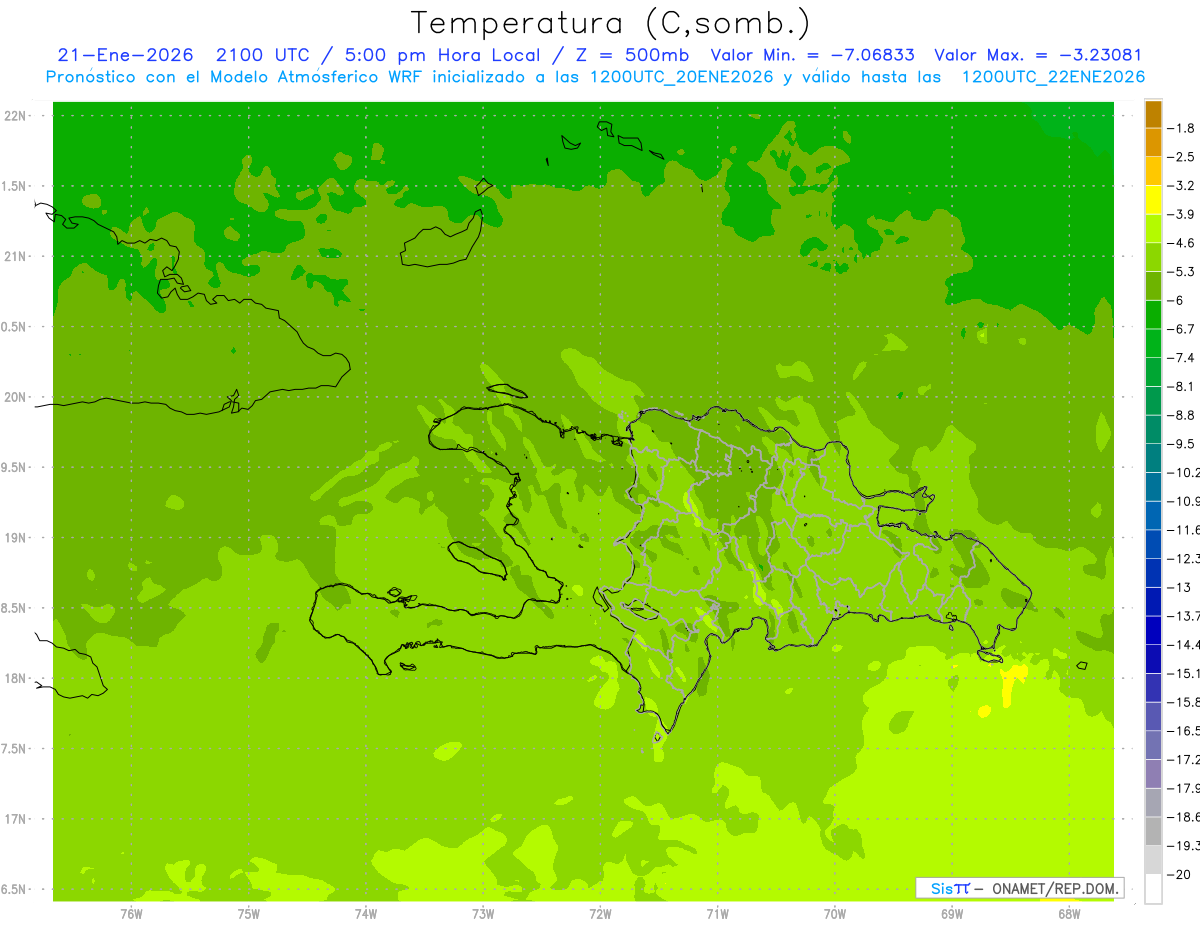
Task: Select valid-until time '1200UTC_22ENE2026'
Action: point(1053,77)
